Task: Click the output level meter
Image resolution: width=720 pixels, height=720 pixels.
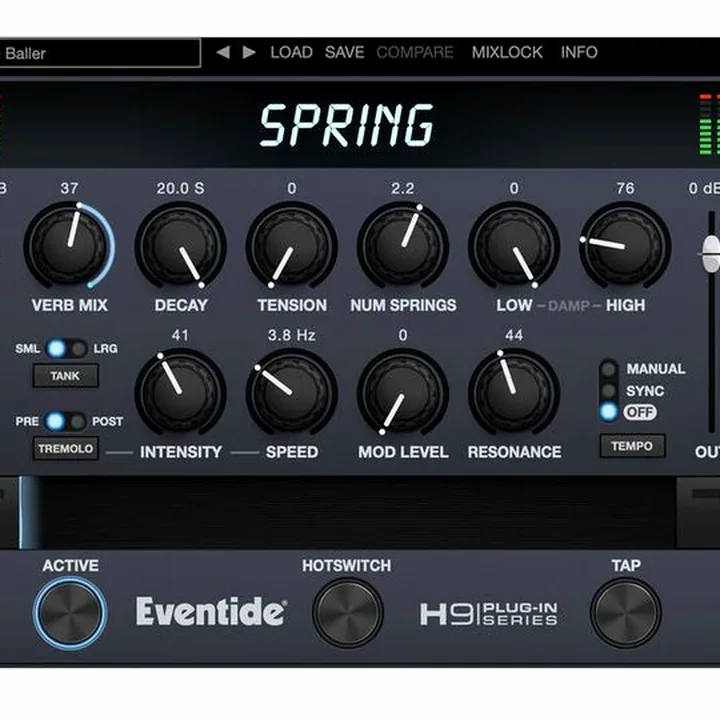Action: click(x=710, y=125)
